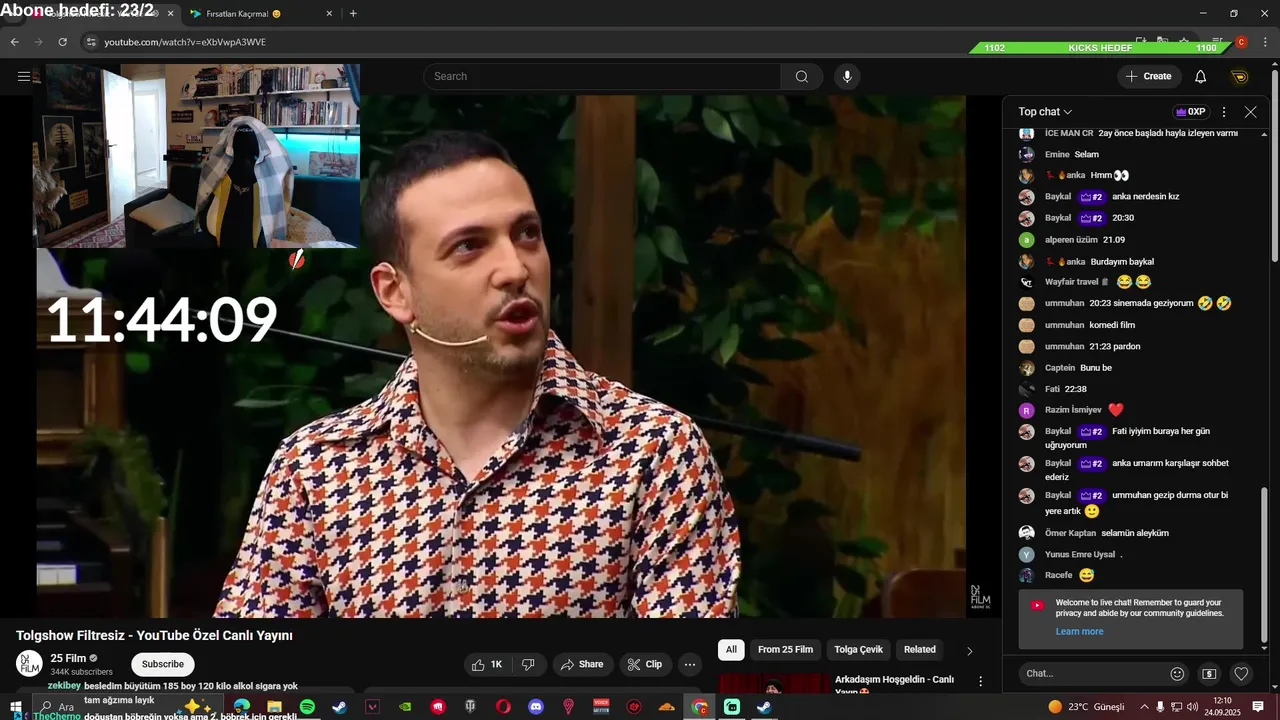
Task: Like the video with thumbs up
Action: 487,664
